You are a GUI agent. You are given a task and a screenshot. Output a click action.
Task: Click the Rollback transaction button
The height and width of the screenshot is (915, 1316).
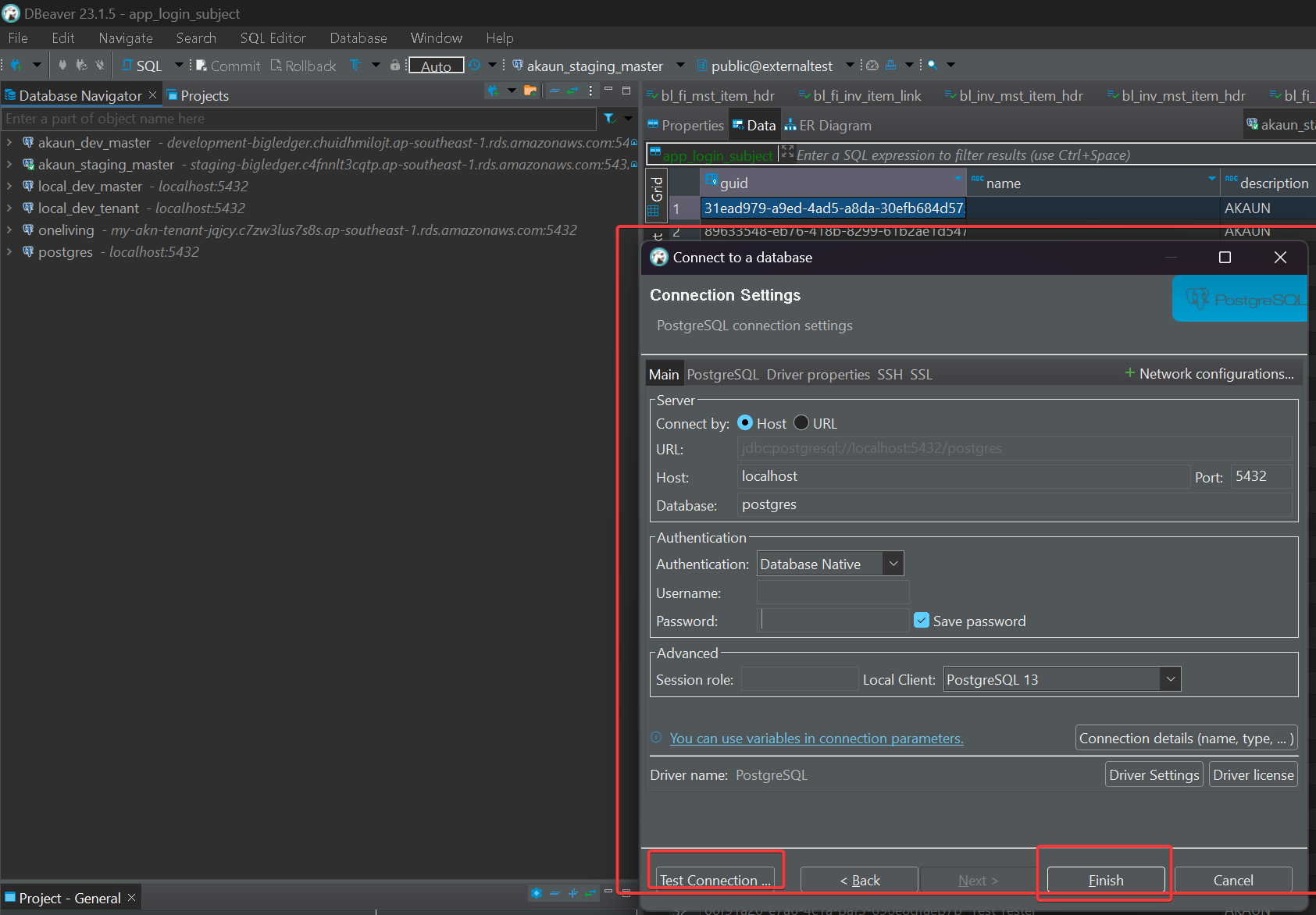pyautogui.click(x=303, y=66)
